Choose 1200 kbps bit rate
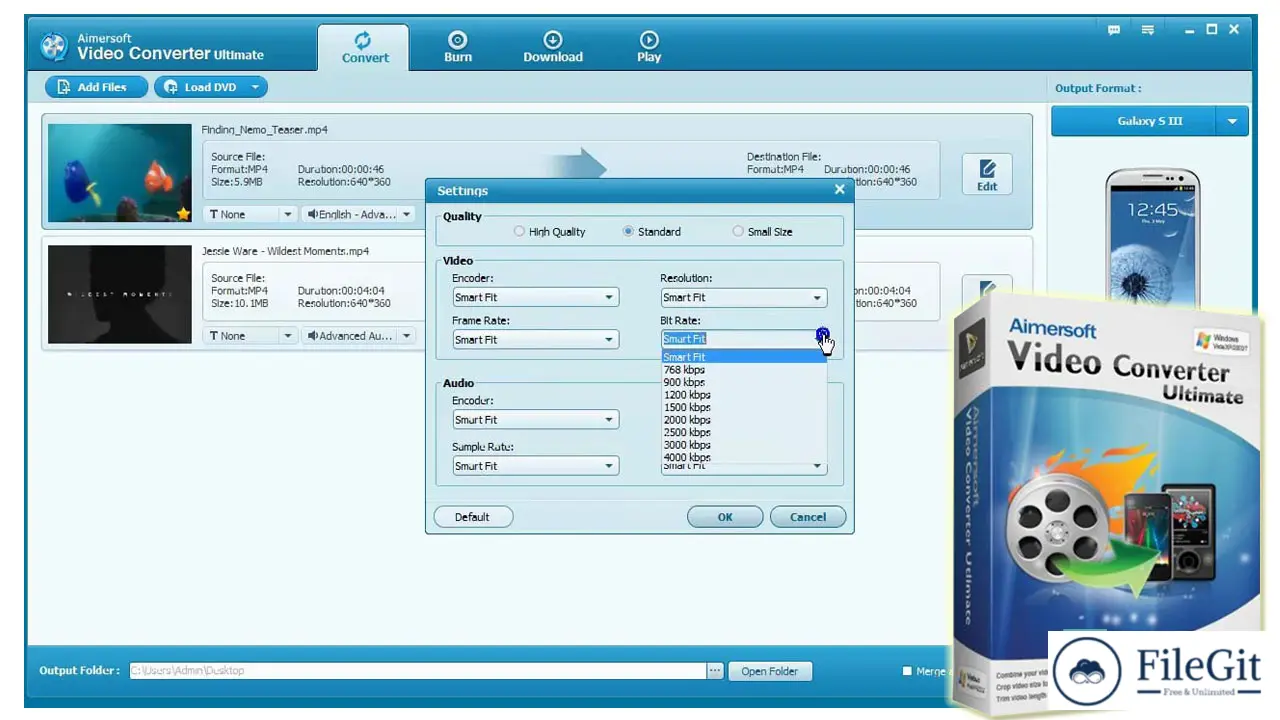Screen dimensions: 1280x720 point(743,395)
